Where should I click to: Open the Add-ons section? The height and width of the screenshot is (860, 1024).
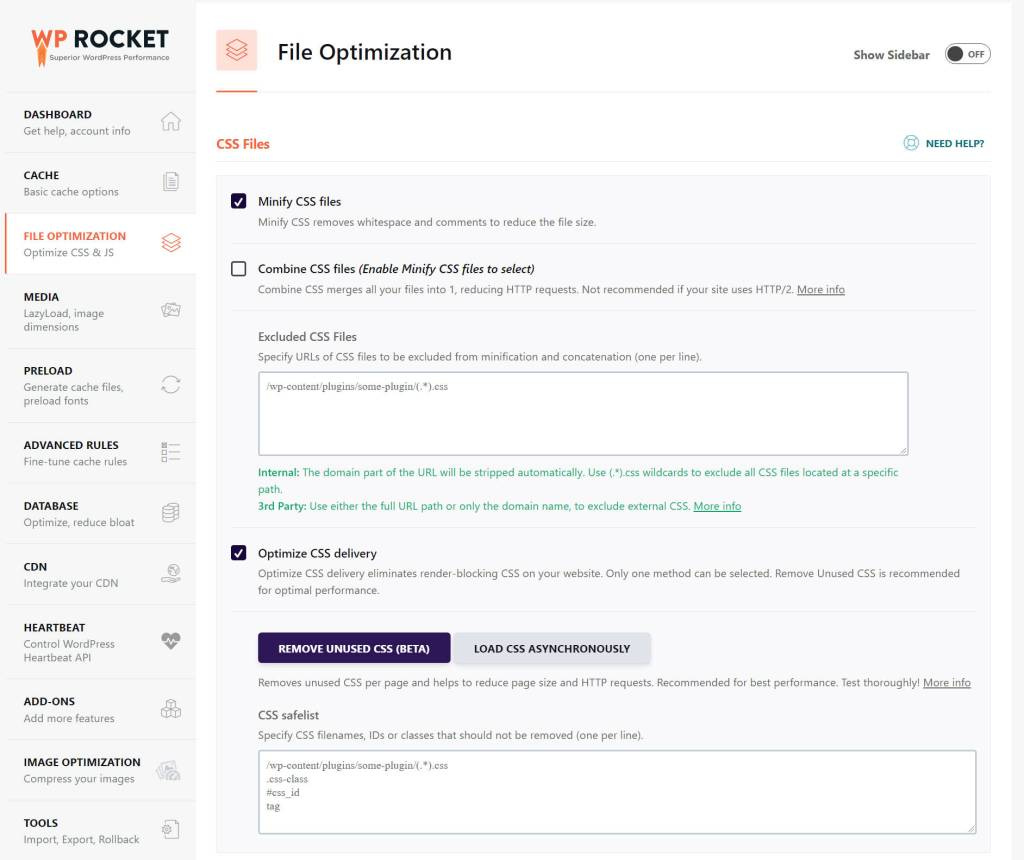[x=101, y=709]
